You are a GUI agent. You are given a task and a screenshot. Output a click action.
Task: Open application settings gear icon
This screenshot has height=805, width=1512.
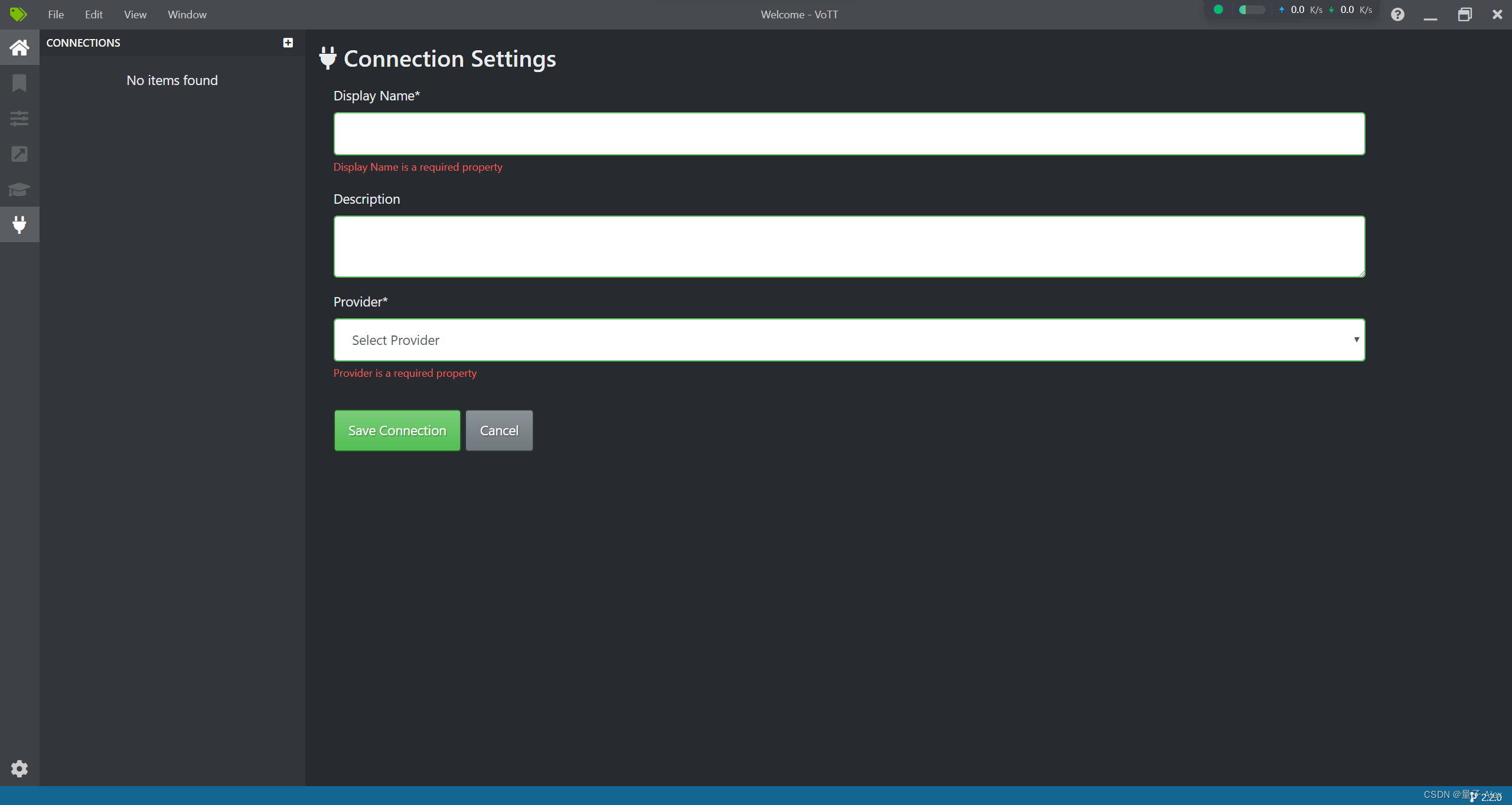pos(19,768)
